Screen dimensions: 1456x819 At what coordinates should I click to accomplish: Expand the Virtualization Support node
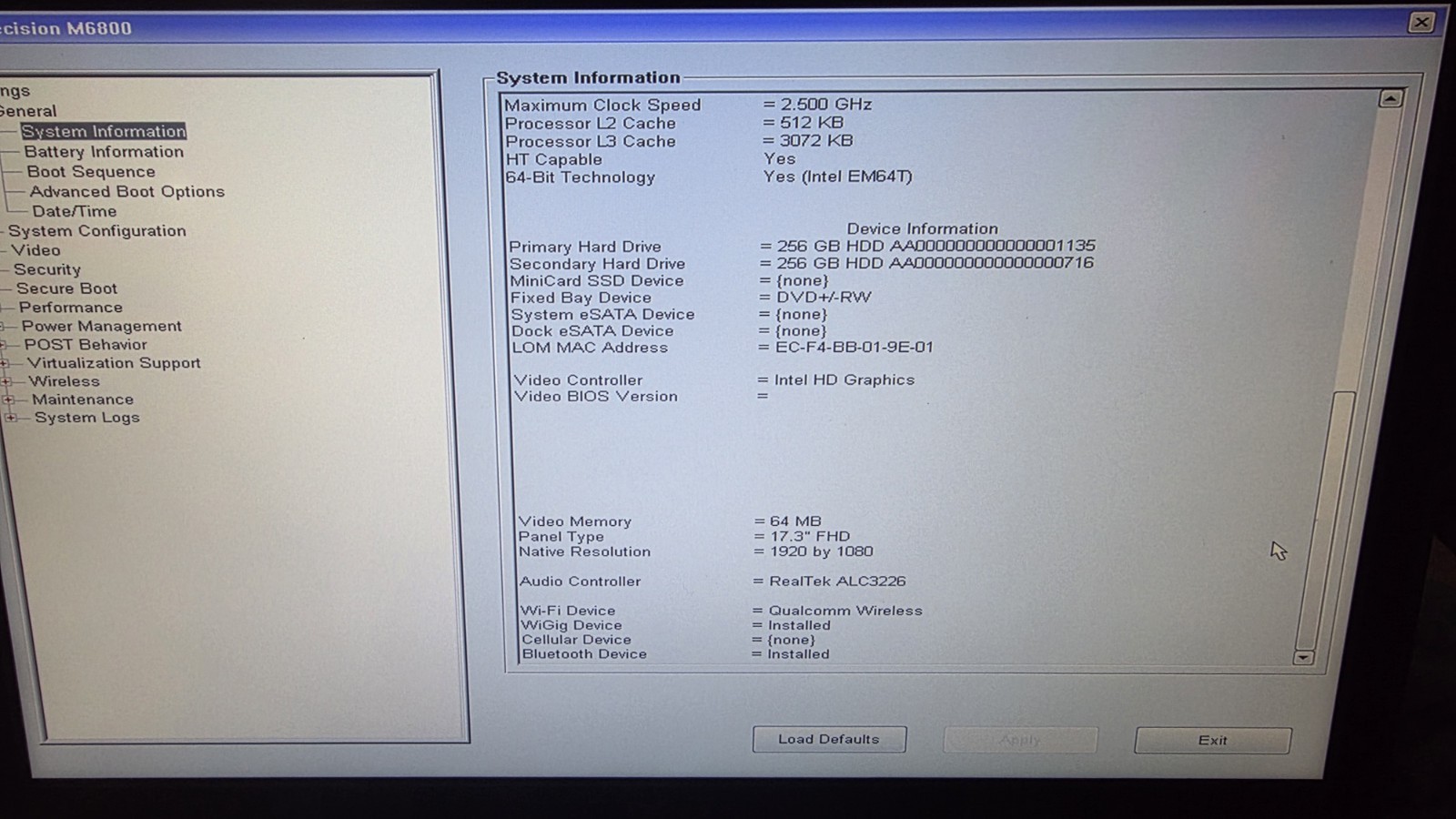click(x=5, y=363)
